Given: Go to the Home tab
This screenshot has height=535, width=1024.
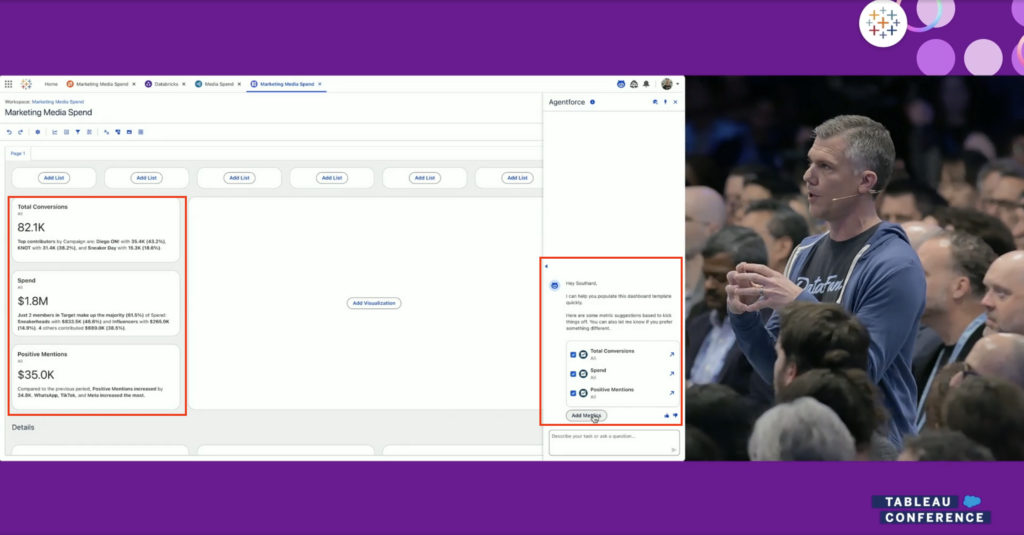Looking at the screenshot, I should coord(51,84).
